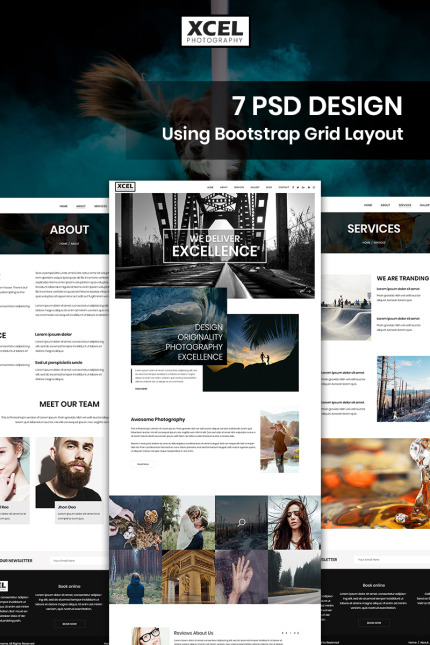Open gallery photo of hand on wet glass

[242, 577]
